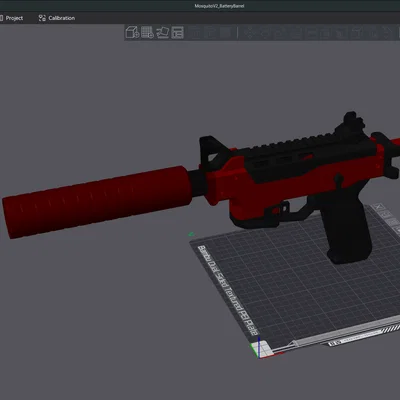The height and width of the screenshot is (400, 400).
Task: Click the XYZ origin axes at plate corner
Action: pos(260,349)
